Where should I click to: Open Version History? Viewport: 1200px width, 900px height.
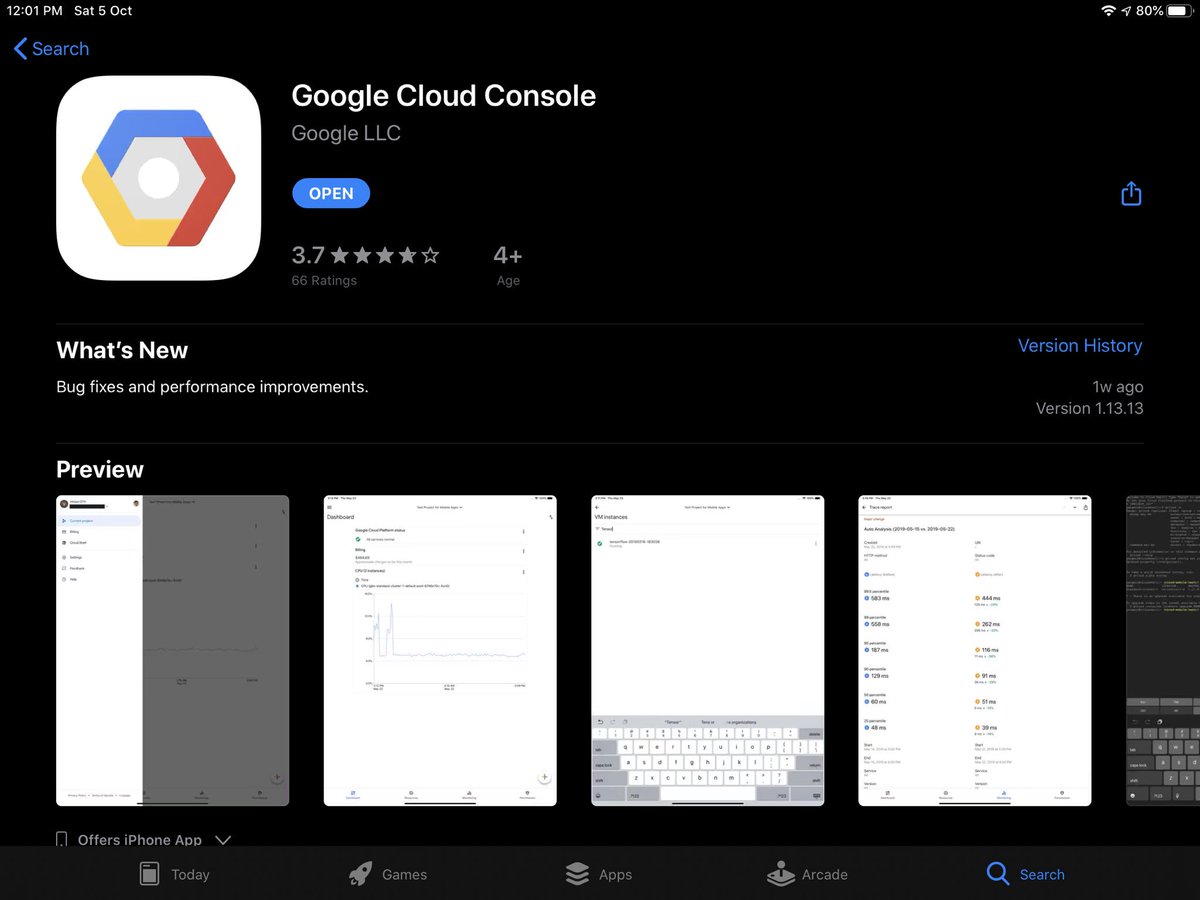(x=1080, y=345)
